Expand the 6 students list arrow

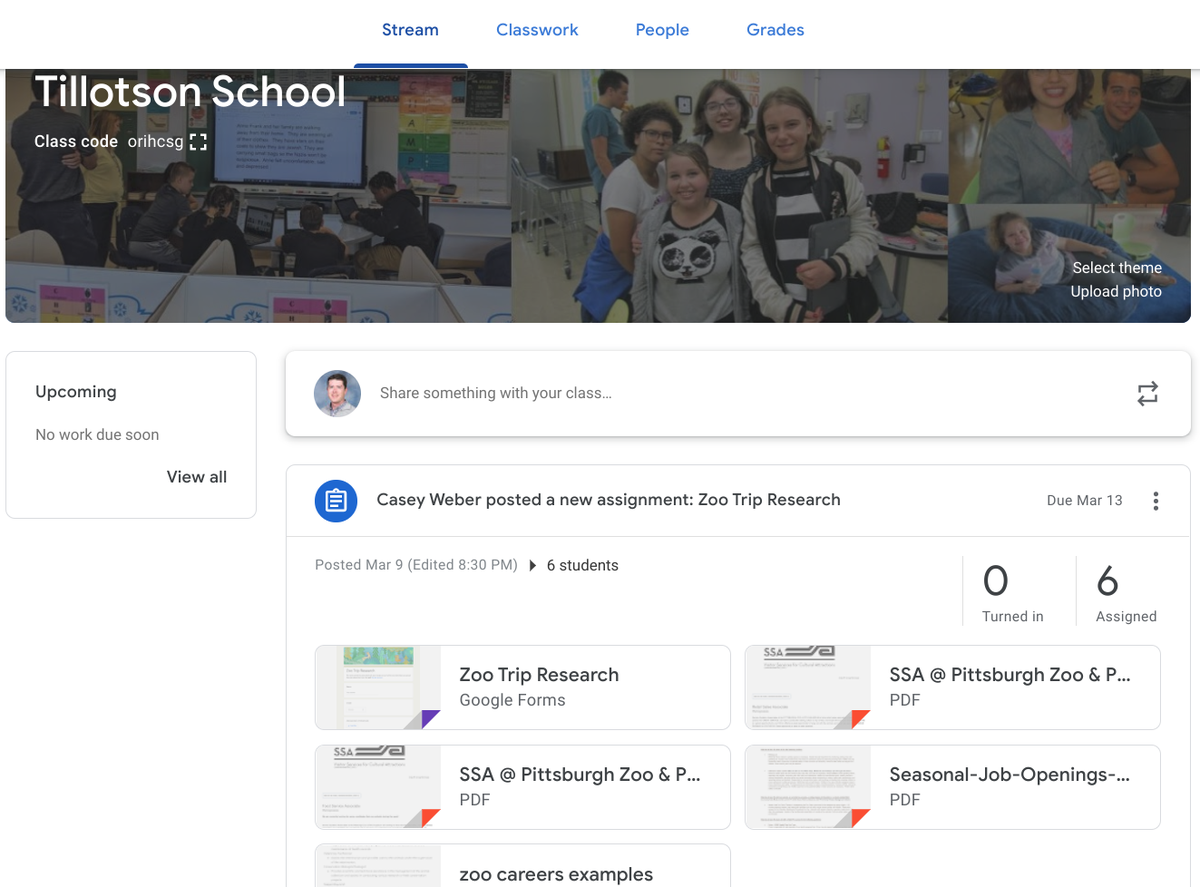pyautogui.click(x=533, y=565)
